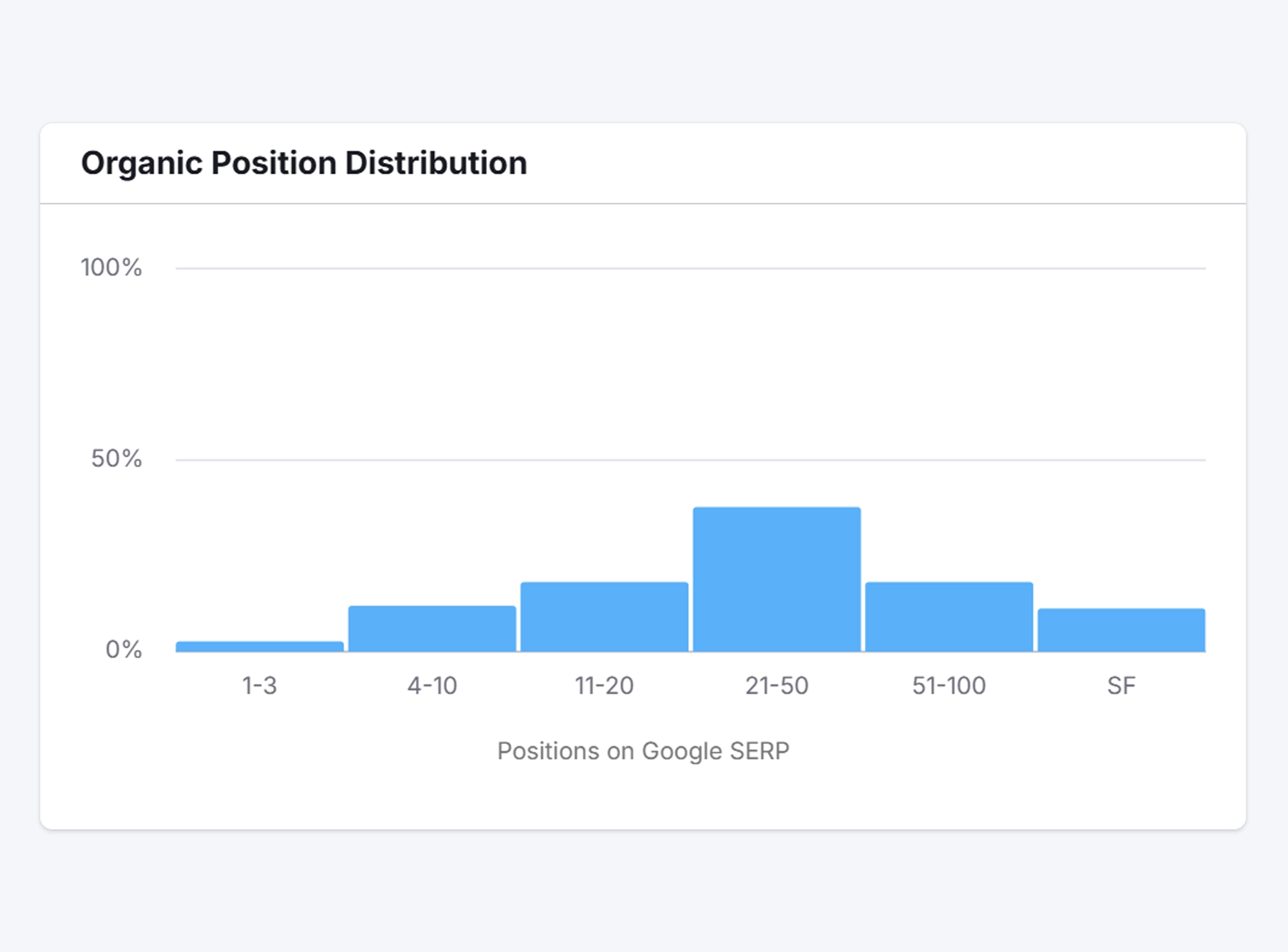Click the 100% horizontal gridline
Screen dimensions: 1288x952
tap(690, 268)
